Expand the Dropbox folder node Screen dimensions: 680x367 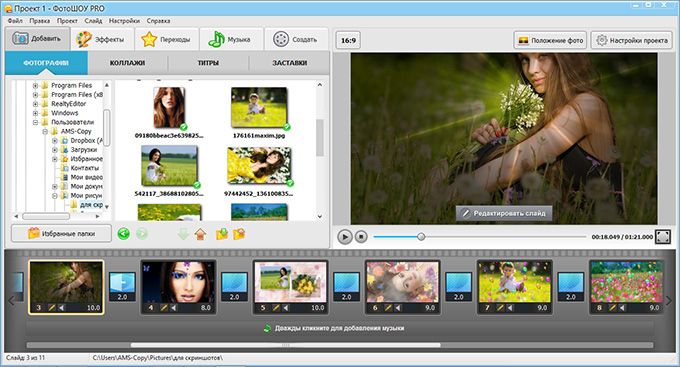coord(55,141)
